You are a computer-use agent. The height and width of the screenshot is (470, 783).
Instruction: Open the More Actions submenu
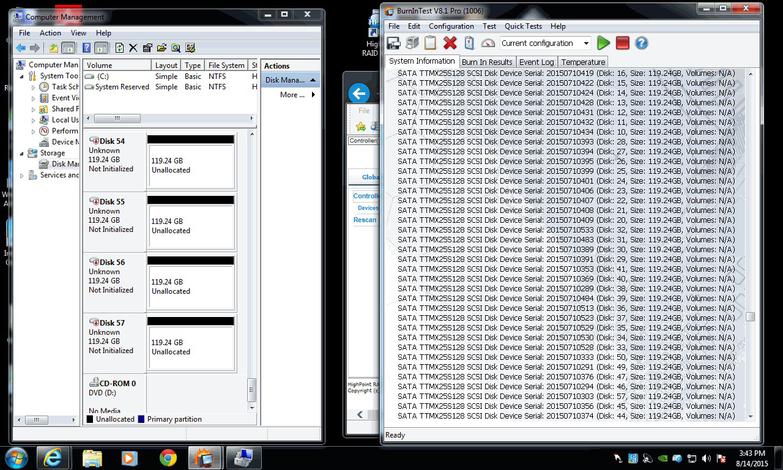[x=297, y=94]
